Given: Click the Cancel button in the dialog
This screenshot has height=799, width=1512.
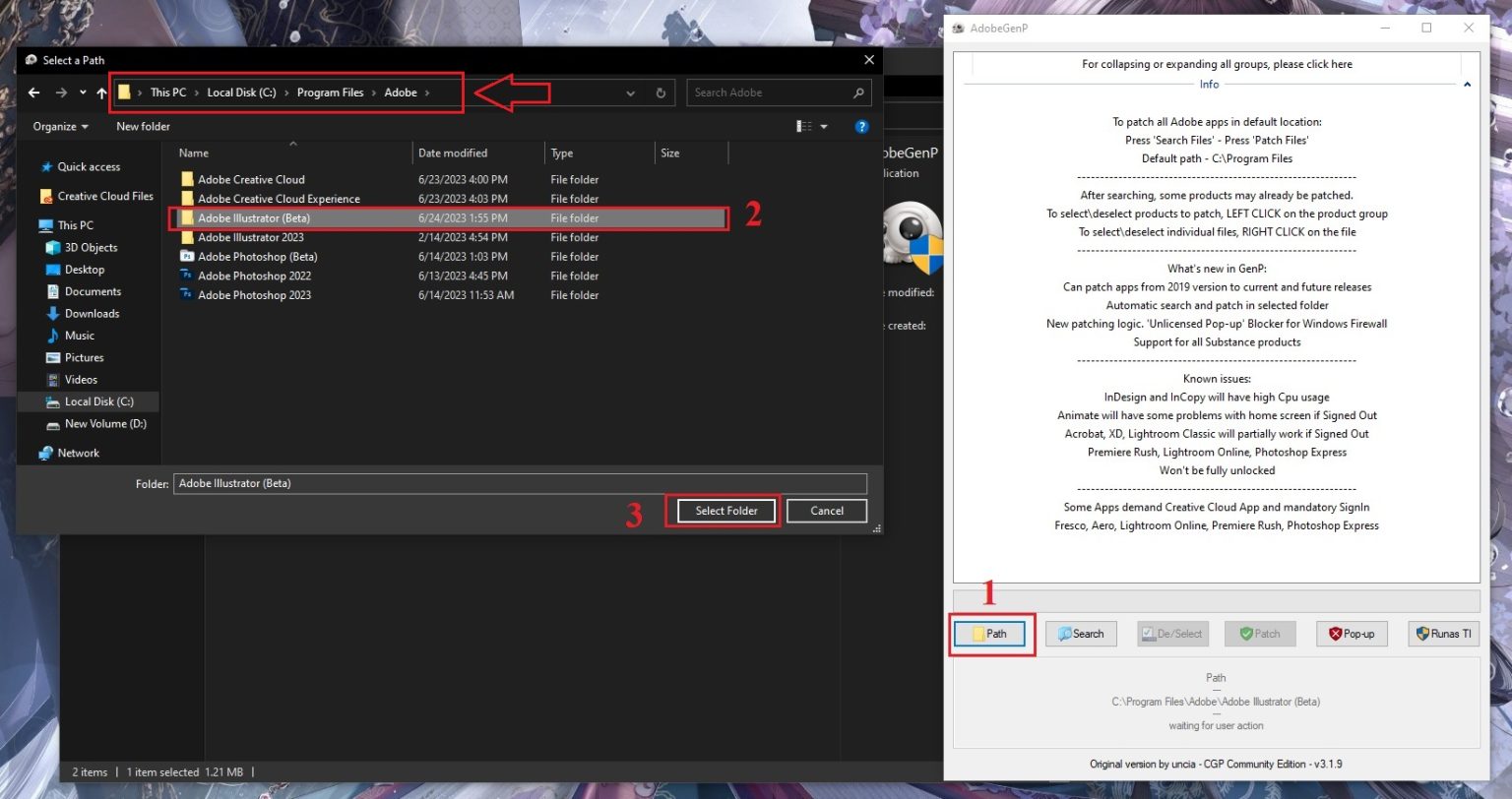Looking at the screenshot, I should tap(826, 511).
